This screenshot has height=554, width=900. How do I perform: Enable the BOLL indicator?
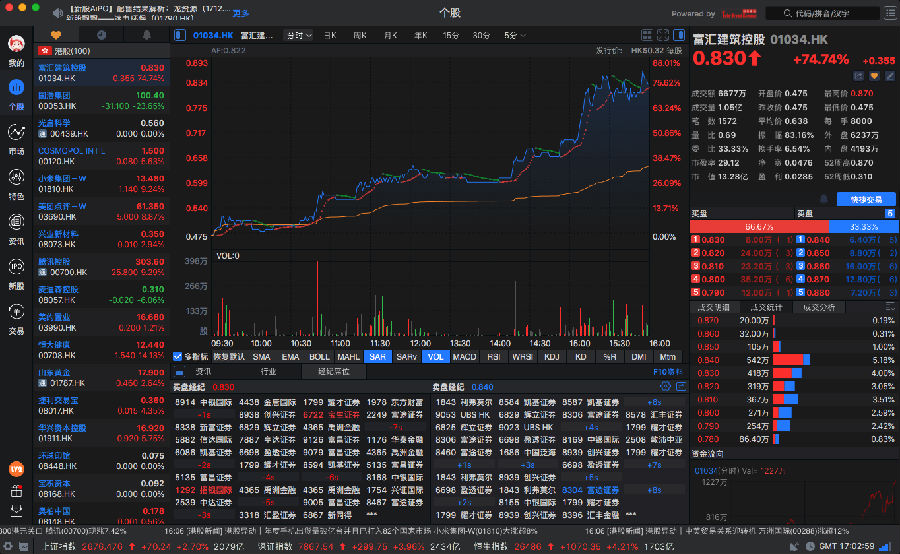click(x=320, y=357)
